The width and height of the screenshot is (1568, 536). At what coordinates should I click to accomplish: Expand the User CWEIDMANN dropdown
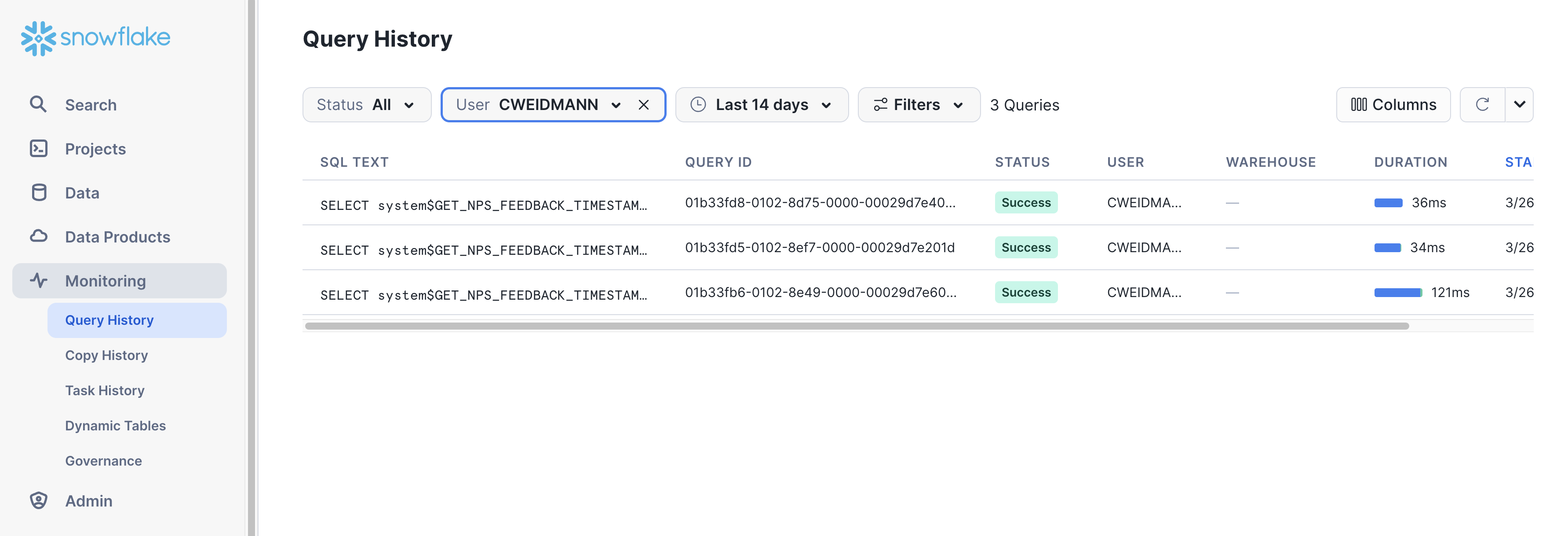coord(616,105)
